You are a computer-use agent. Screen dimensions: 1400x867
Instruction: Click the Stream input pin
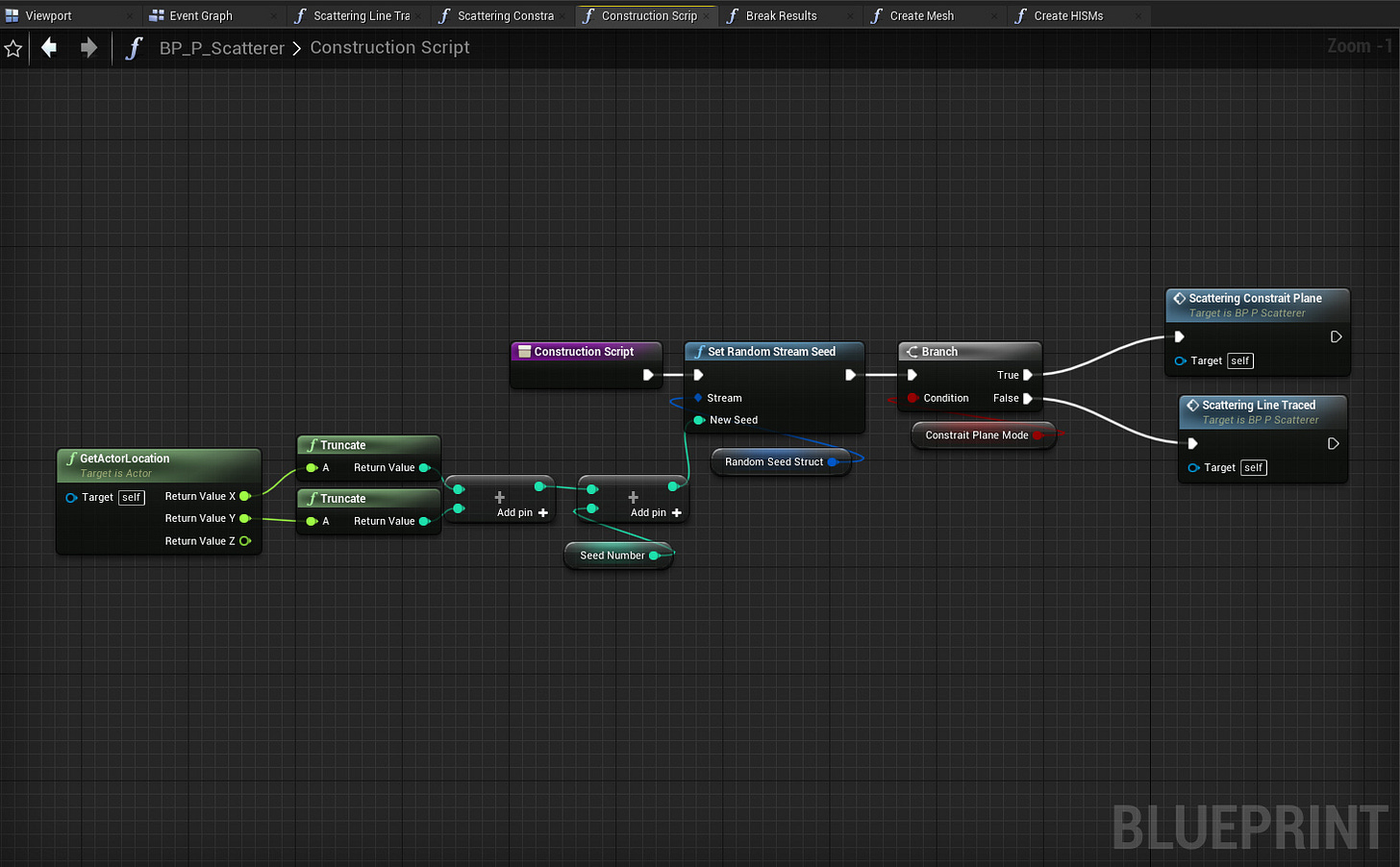pos(698,398)
